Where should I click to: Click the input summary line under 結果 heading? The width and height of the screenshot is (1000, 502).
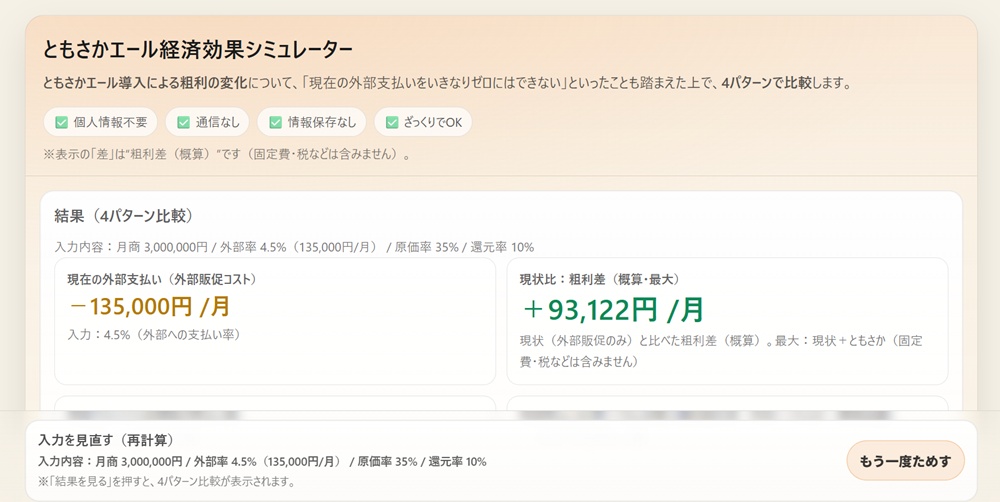[294, 247]
